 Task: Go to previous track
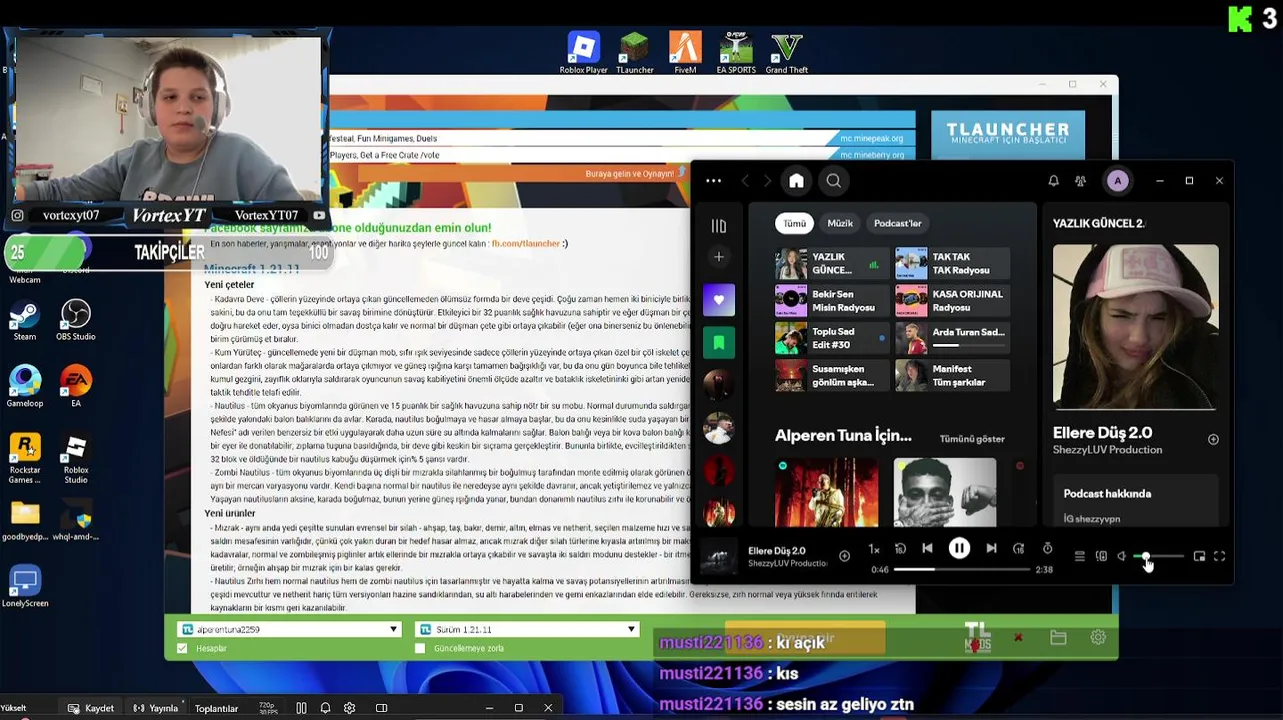tap(927, 548)
